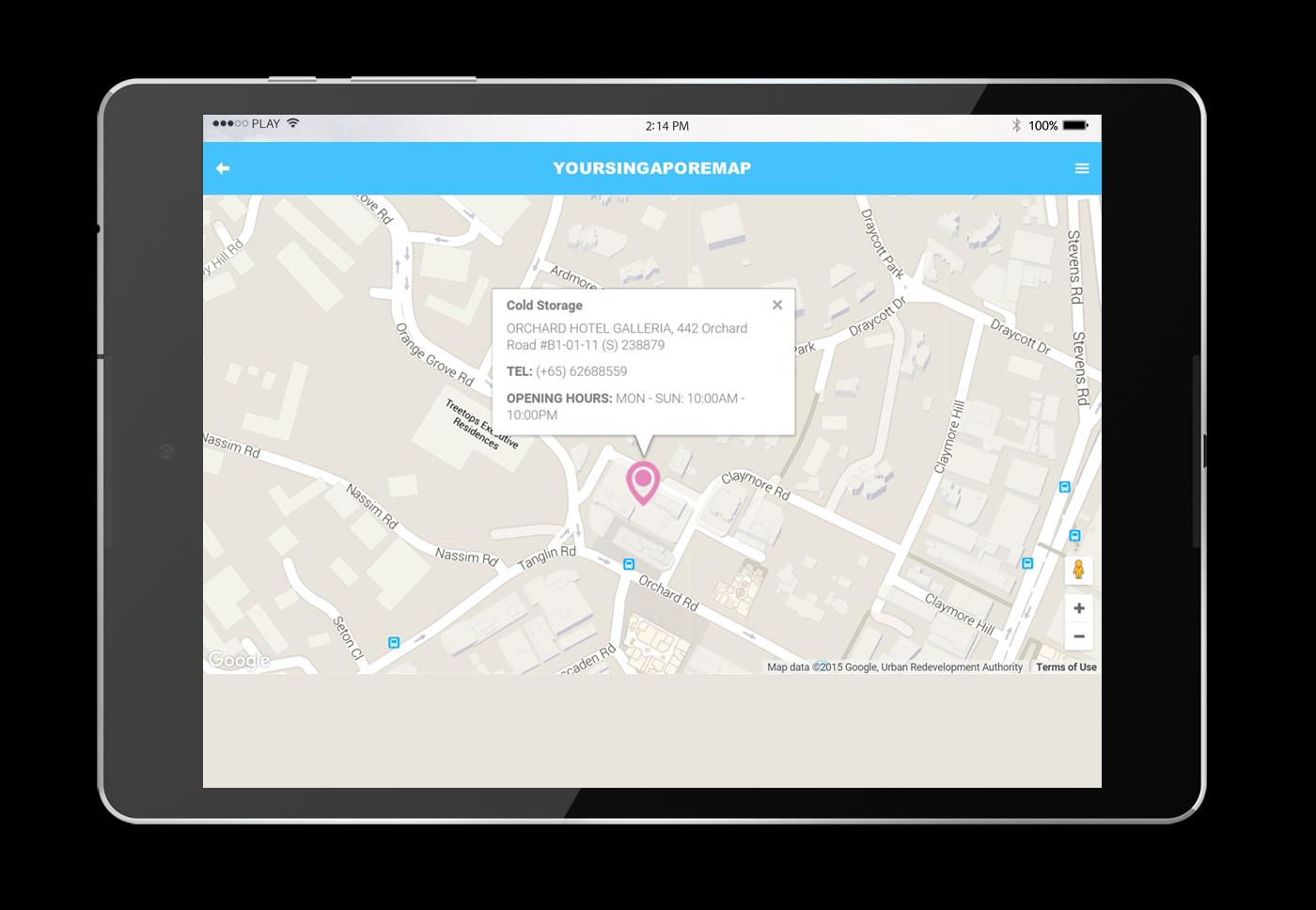Tap the Tanglin Rd street label
The width and height of the screenshot is (1316, 910).
coord(546,557)
